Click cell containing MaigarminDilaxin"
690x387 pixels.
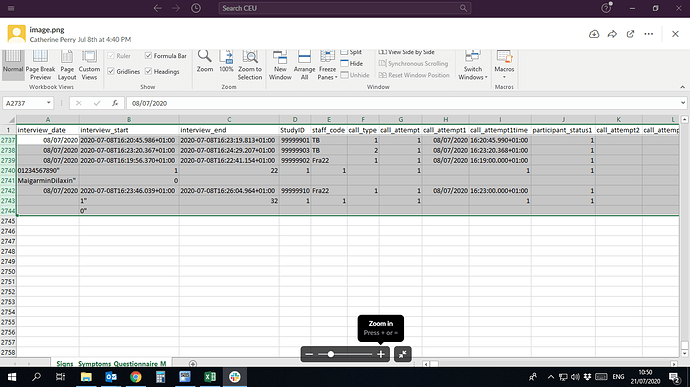48,181
